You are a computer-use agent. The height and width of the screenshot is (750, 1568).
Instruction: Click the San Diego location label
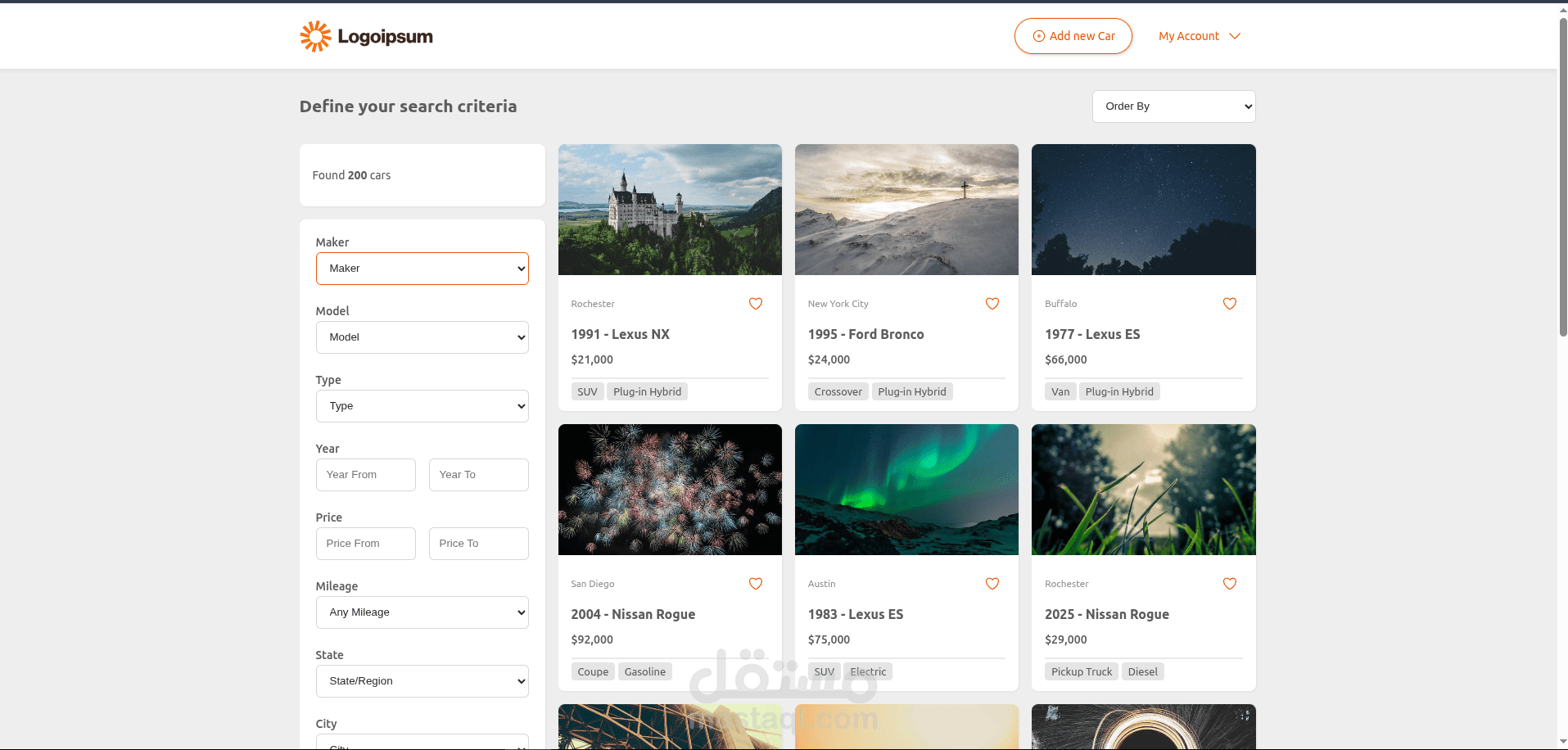click(593, 584)
